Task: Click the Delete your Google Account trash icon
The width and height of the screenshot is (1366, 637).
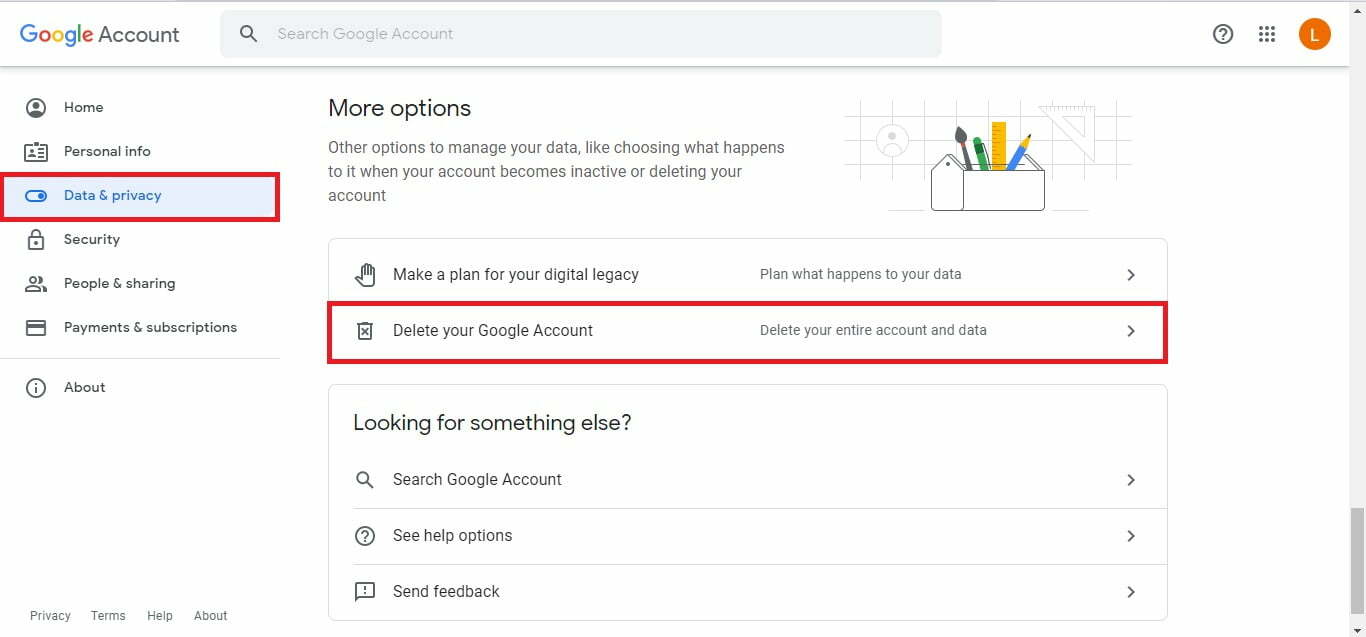Action: point(365,330)
